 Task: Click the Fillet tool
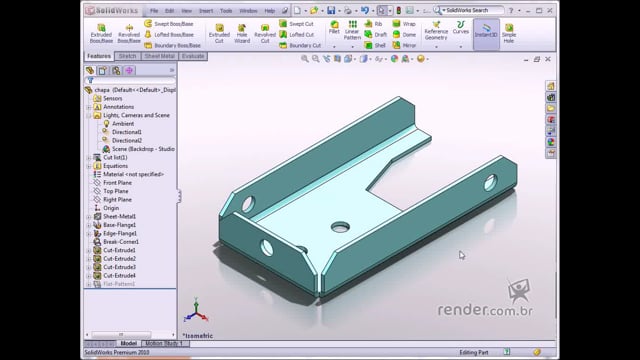click(x=334, y=27)
